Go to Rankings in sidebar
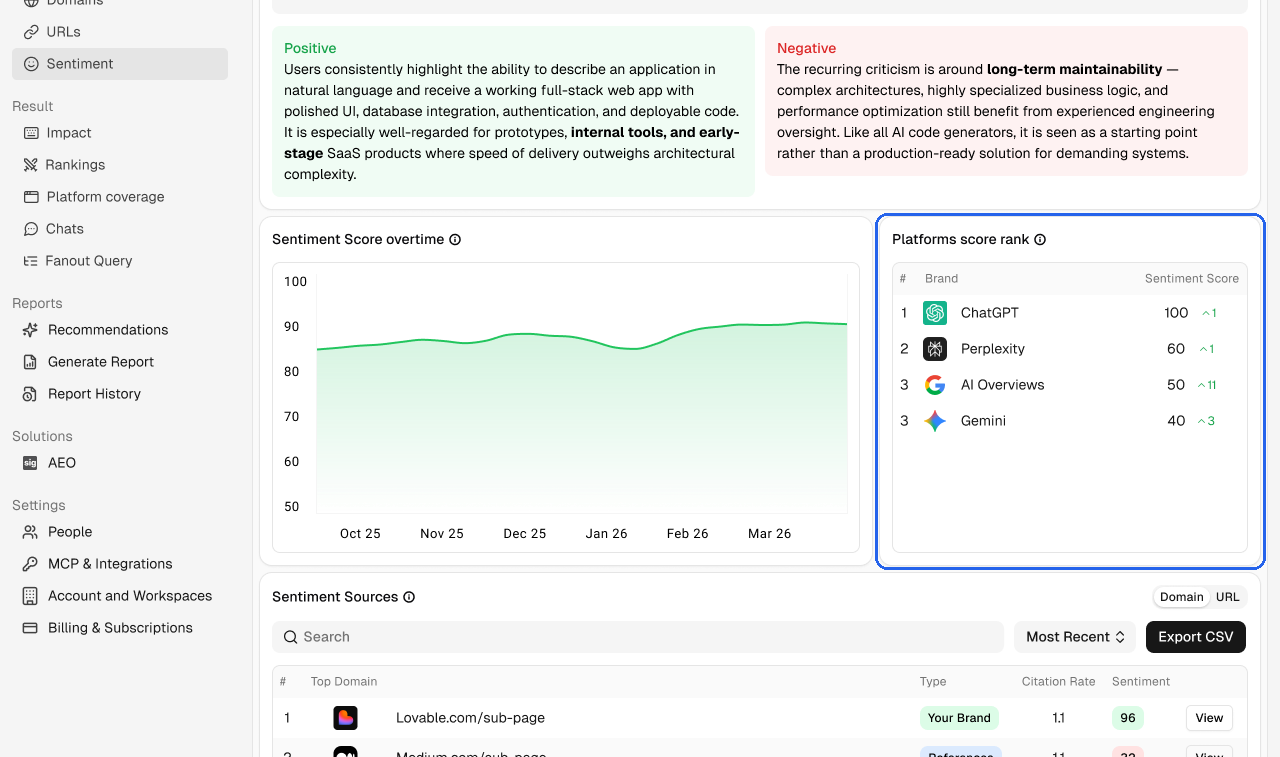Viewport: 1280px width, 757px height. click(75, 165)
